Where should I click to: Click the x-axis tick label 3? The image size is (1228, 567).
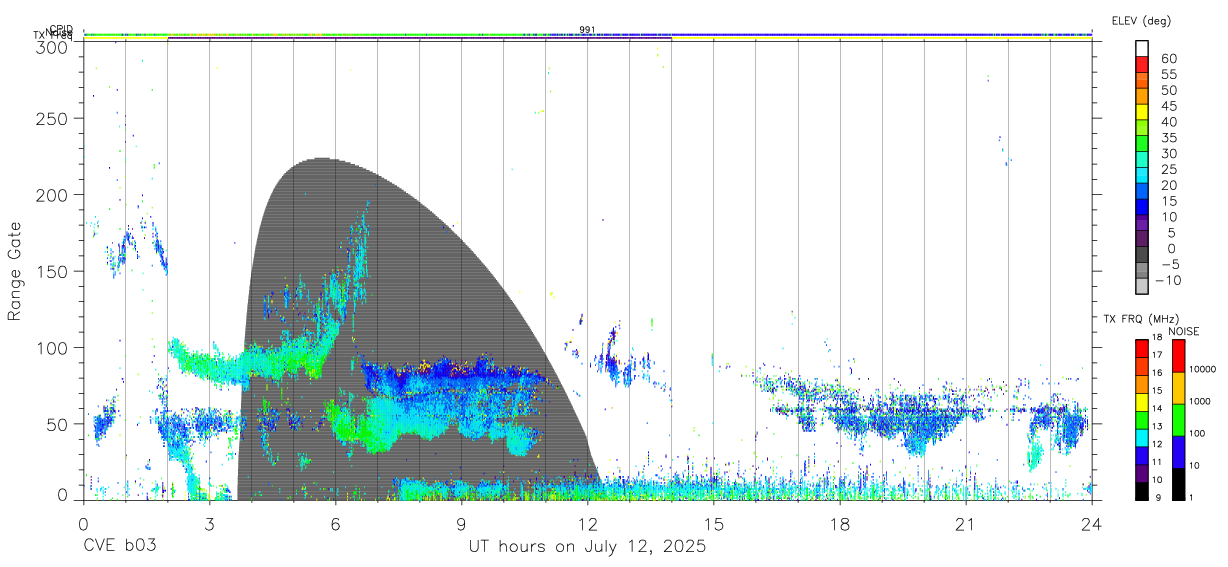point(209,524)
